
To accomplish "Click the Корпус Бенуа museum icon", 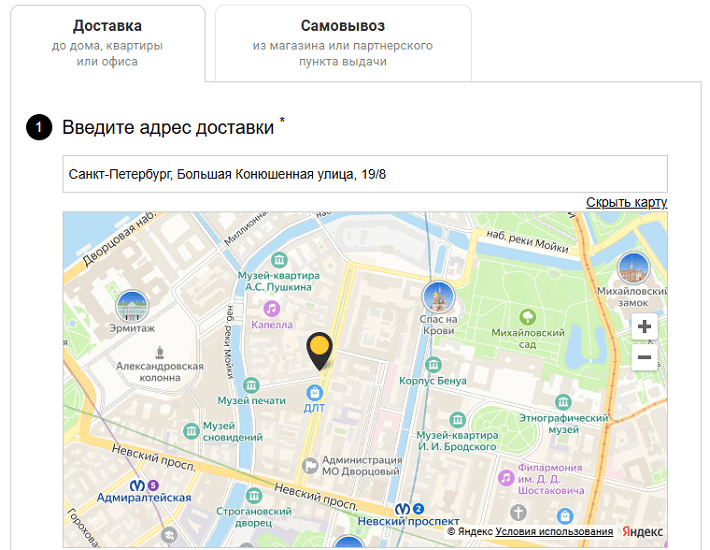I will click(x=433, y=364).
